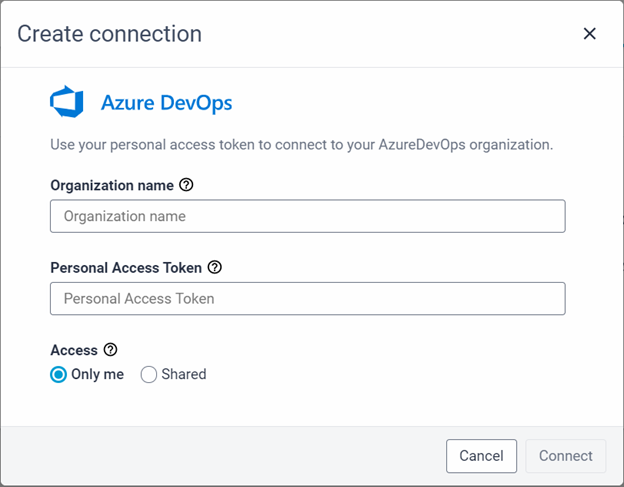Click the Create connection title text

coord(109,34)
